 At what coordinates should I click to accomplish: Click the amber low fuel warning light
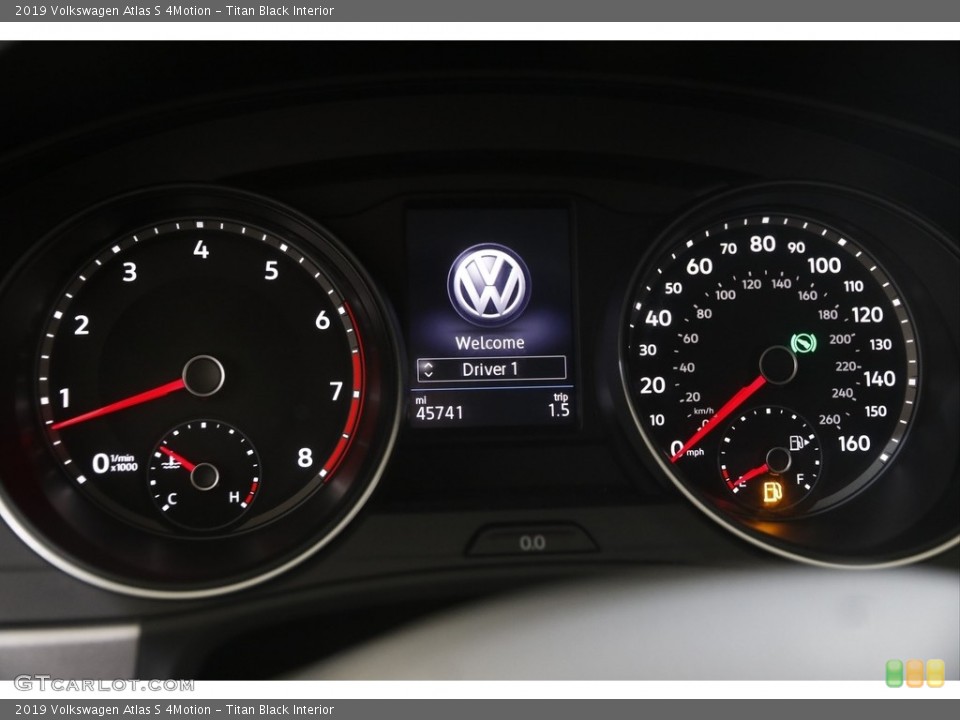pyautogui.click(x=772, y=491)
